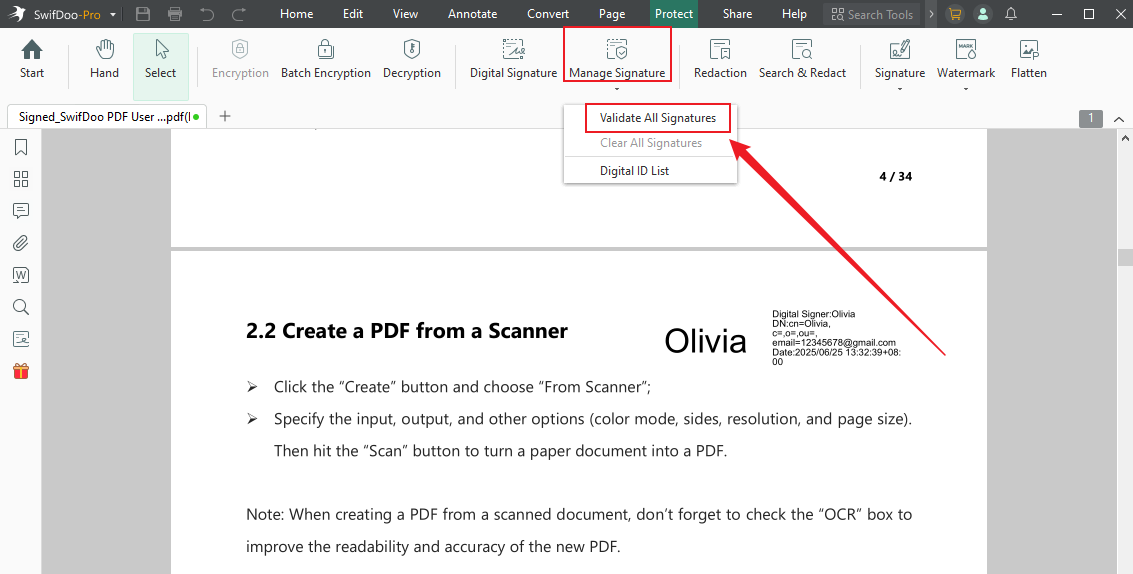Screen dimensions: 1133x574
Task: Expand the Watermark dropdown arrow
Action: 966,90
